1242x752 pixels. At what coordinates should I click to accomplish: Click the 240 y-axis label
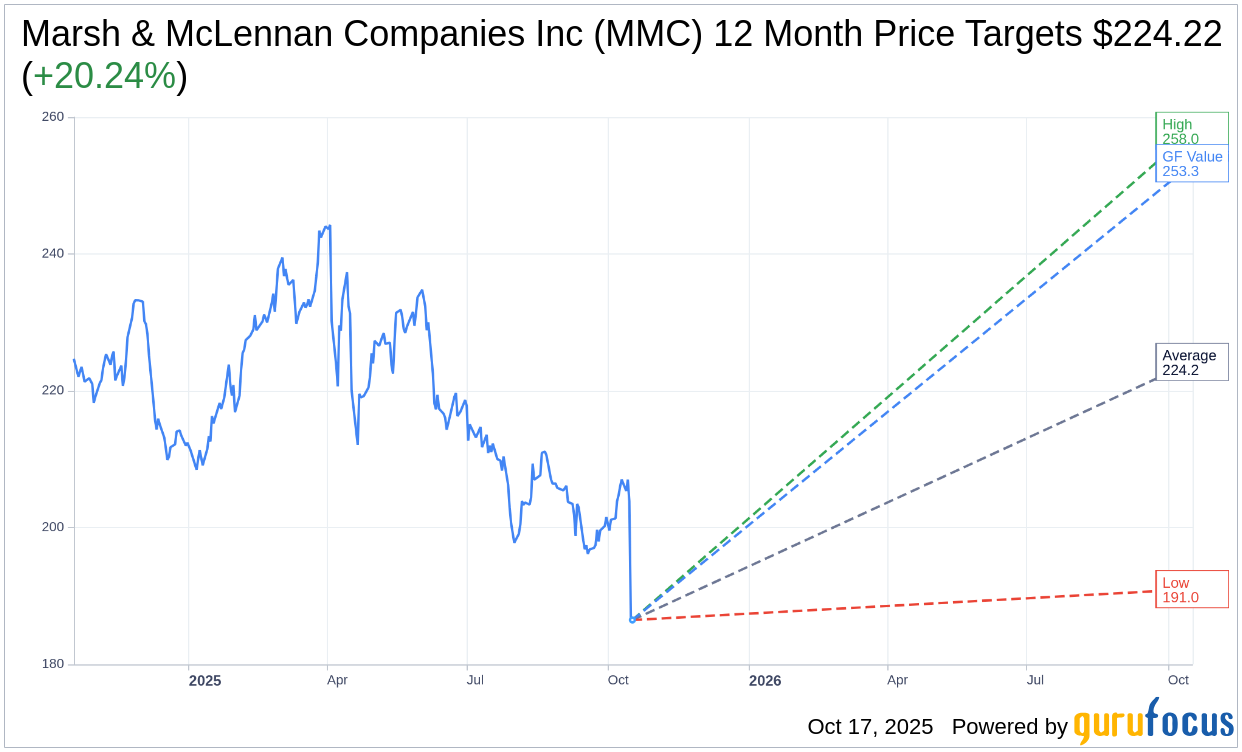52,254
